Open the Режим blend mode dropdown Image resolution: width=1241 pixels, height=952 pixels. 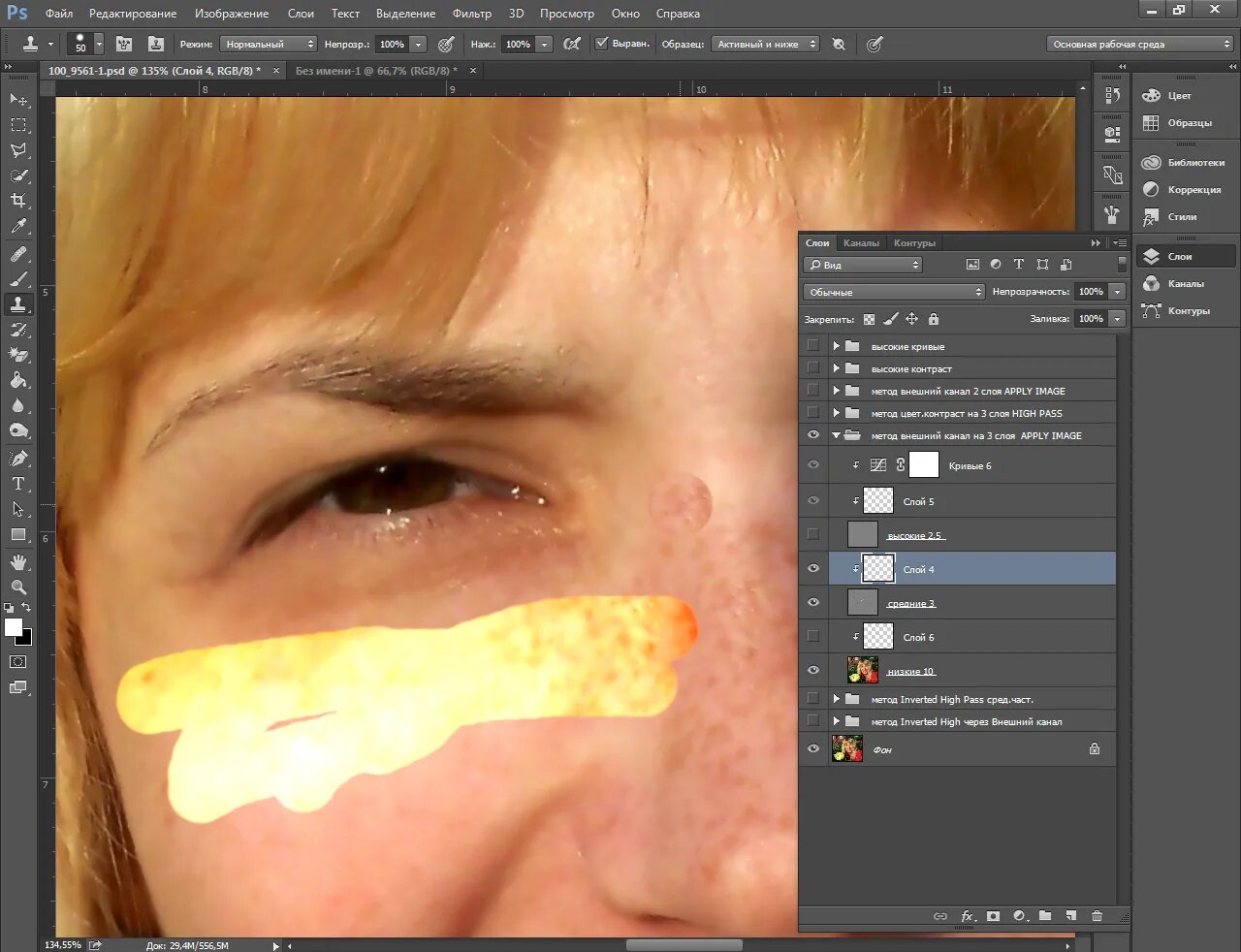pos(269,44)
